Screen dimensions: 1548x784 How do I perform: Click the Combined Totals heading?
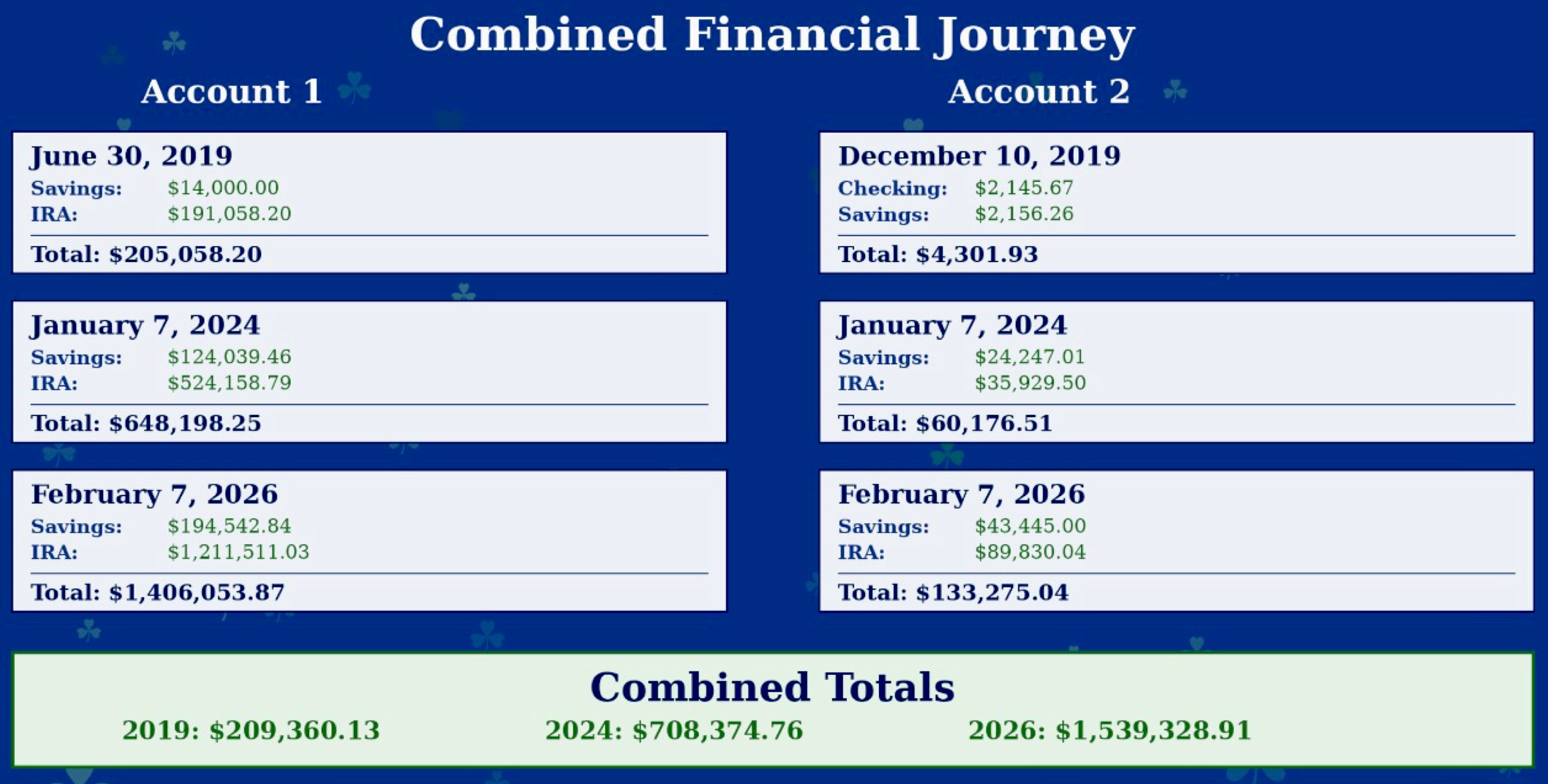pos(772,687)
